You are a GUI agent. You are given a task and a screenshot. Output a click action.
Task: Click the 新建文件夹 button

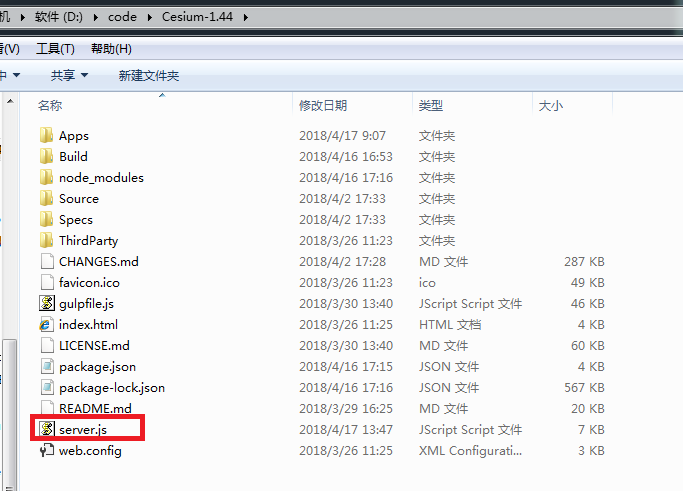pyautogui.click(x=149, y=76)
